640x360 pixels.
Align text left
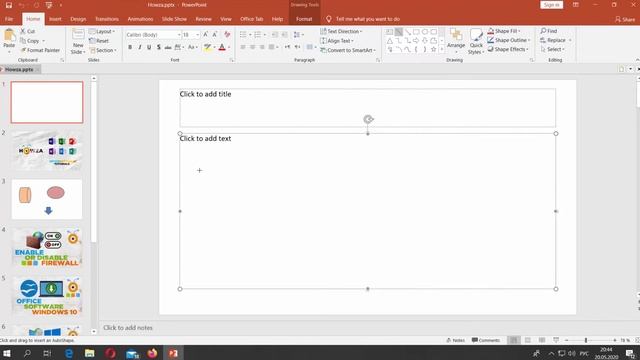click(243, 47)
